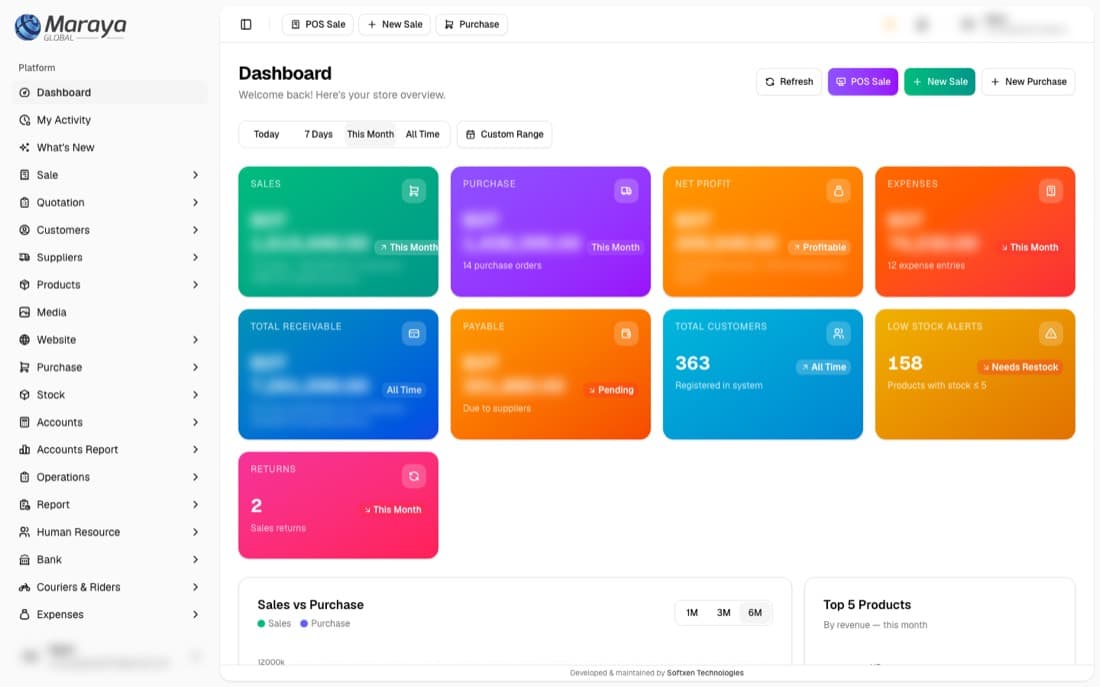Click New Sale in top bar

[x=395, y=25]
